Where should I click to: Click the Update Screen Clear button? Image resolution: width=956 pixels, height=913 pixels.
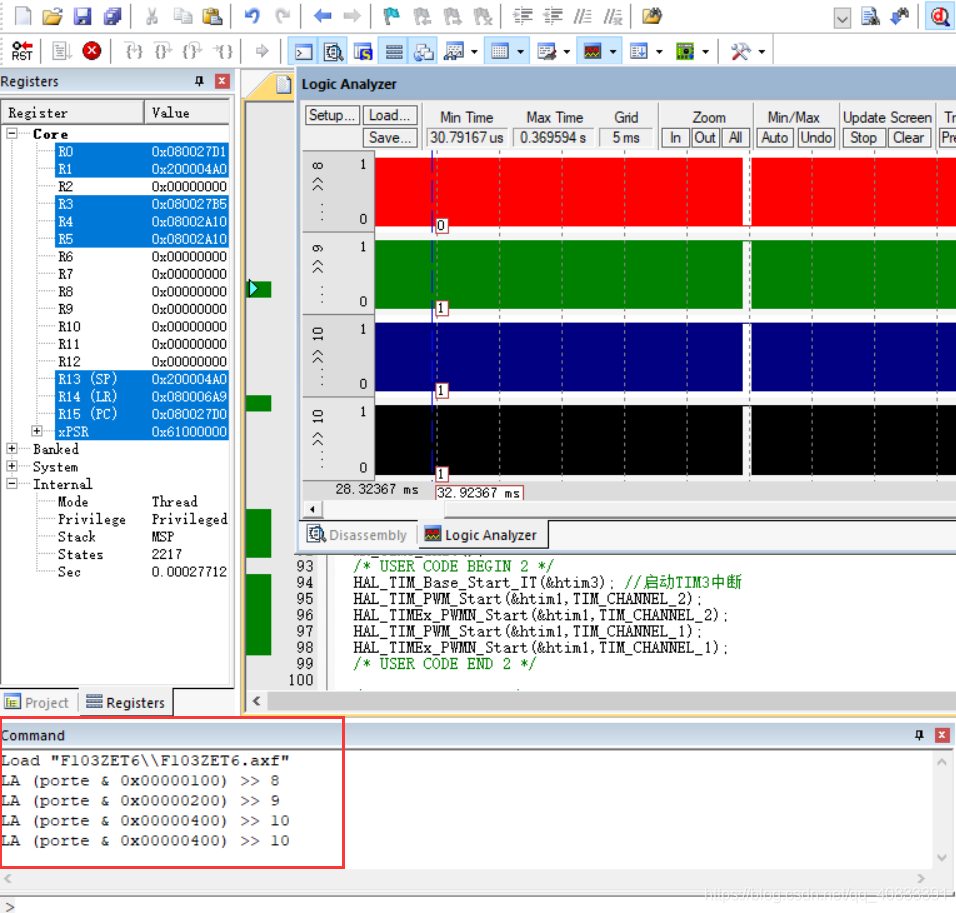(x=908, y=138)
